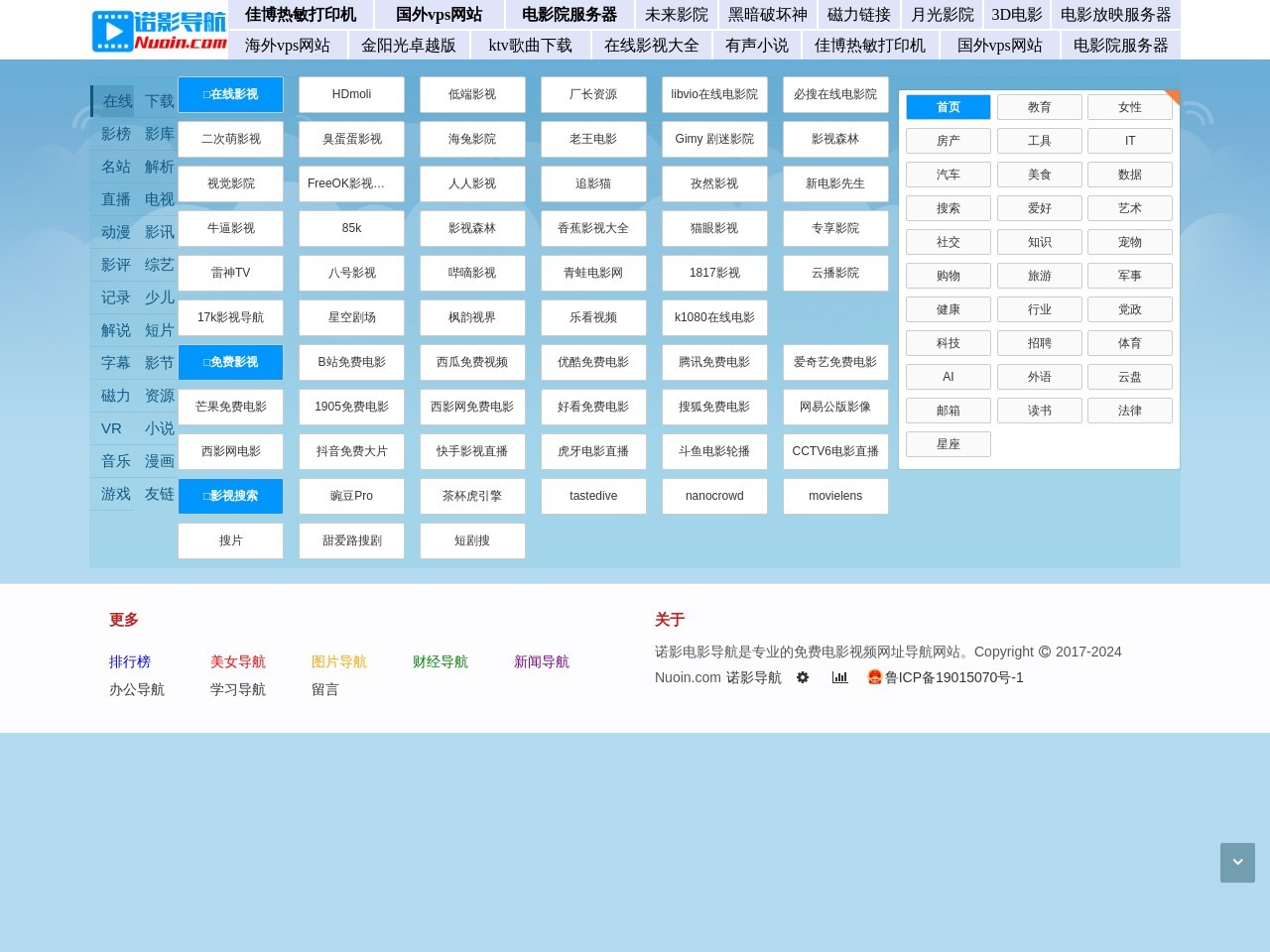Click the FreeOK影视 site button
This screenshot has height=952, width=1270.
click(x=351, y=183)
